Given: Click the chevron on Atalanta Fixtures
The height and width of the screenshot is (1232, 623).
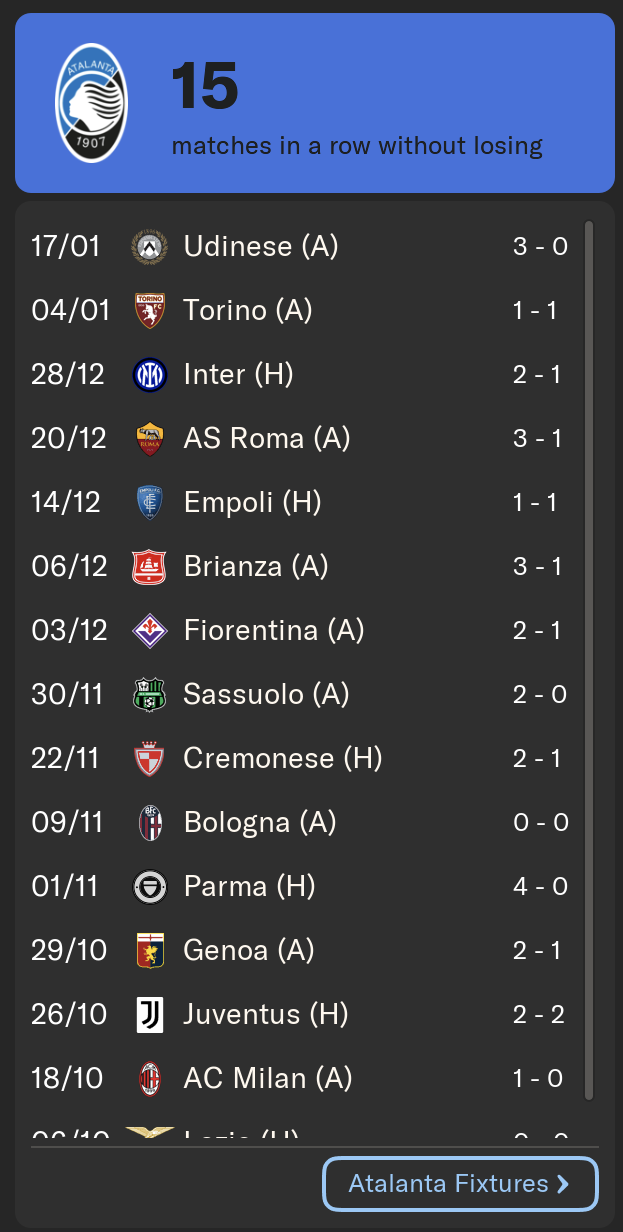Looking at the screenshot, I should pyautogui.click(x=563, y=1185).
